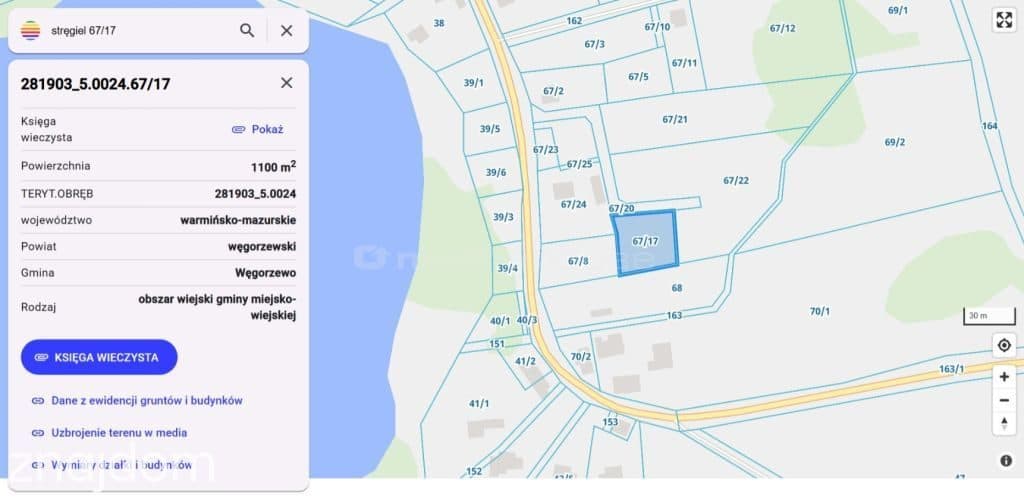Select parcel 70/2 on the map
Image resolution: width=1024 pixels, height=503 pixels.
coord(581,356)
